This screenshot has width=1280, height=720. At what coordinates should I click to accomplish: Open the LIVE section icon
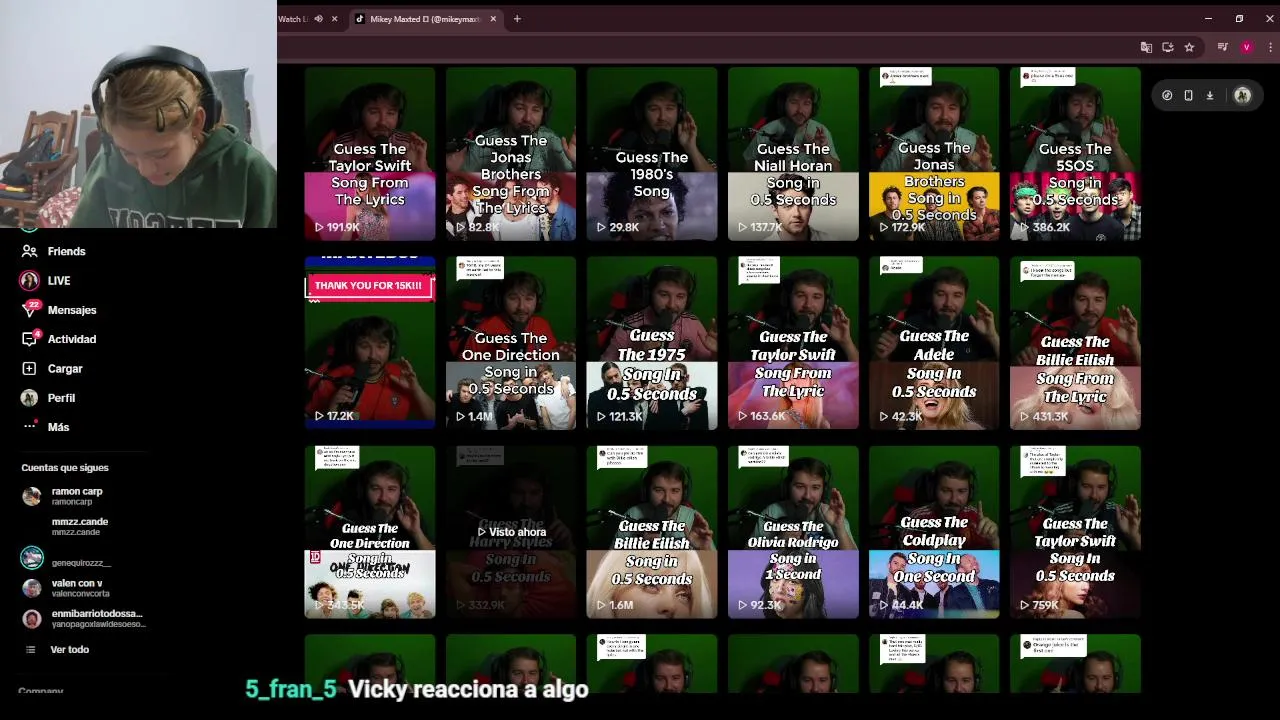pyautogui.click(x=29, y=281)
